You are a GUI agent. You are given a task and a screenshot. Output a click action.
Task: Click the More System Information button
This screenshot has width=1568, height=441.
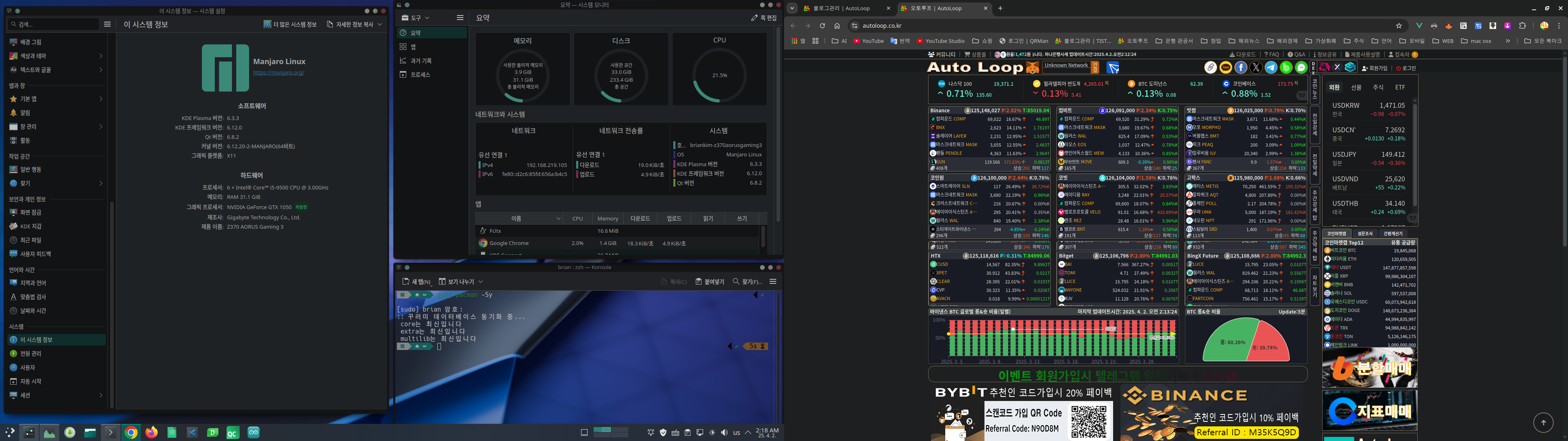[x=290, y=24]
